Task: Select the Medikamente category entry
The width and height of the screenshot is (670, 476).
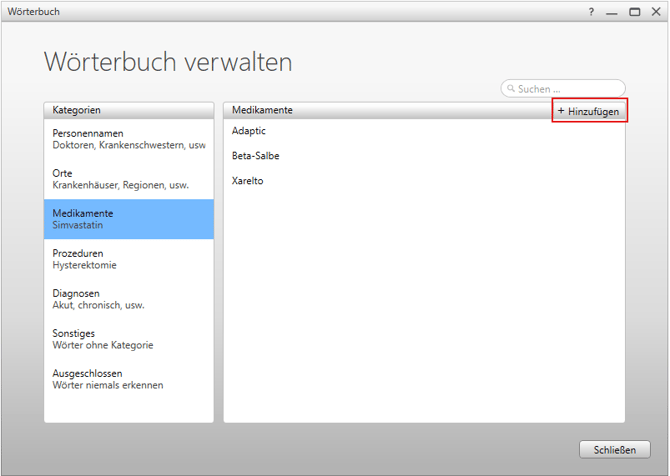Action: coord(128,218)
